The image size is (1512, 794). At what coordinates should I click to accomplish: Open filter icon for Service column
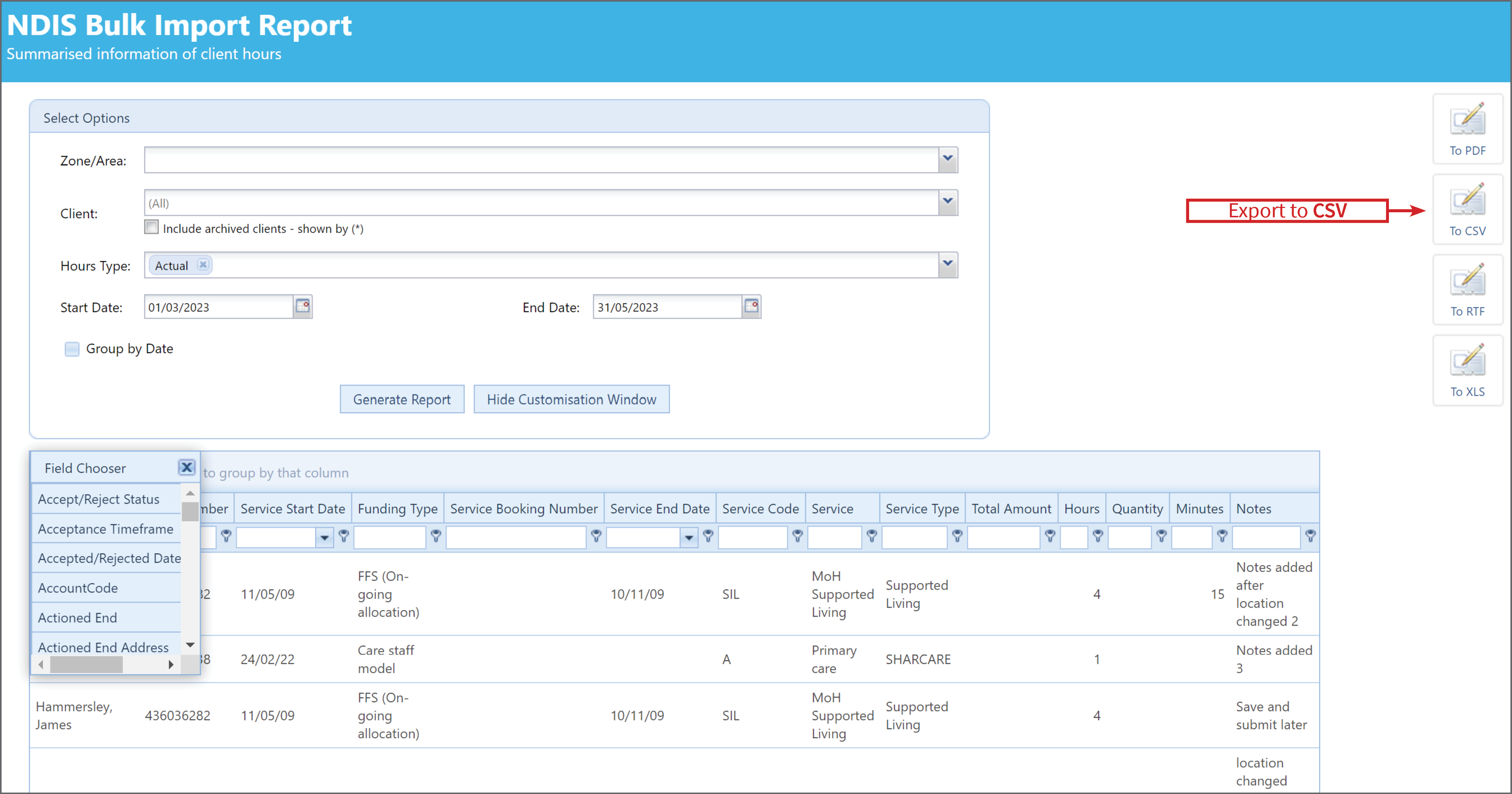click(872, 536)
